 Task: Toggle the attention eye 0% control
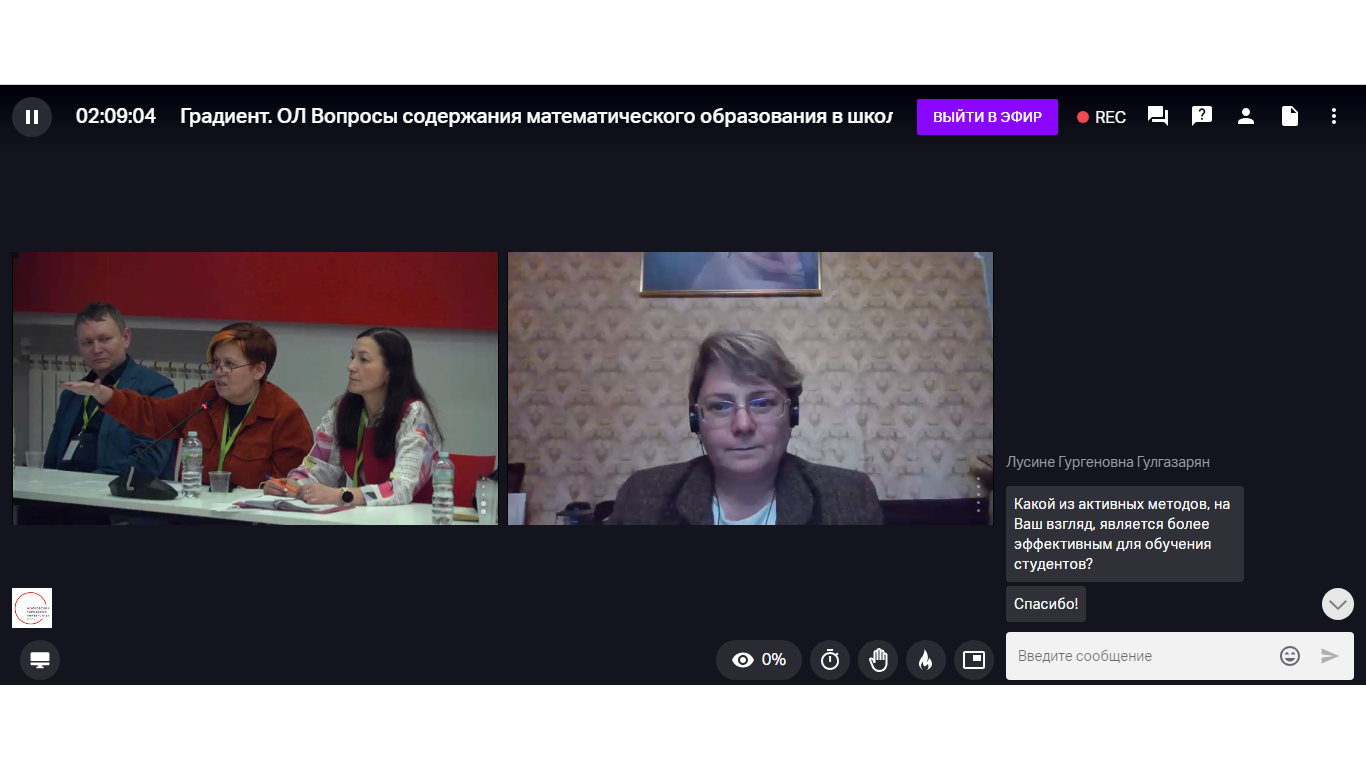coord(759,660)
